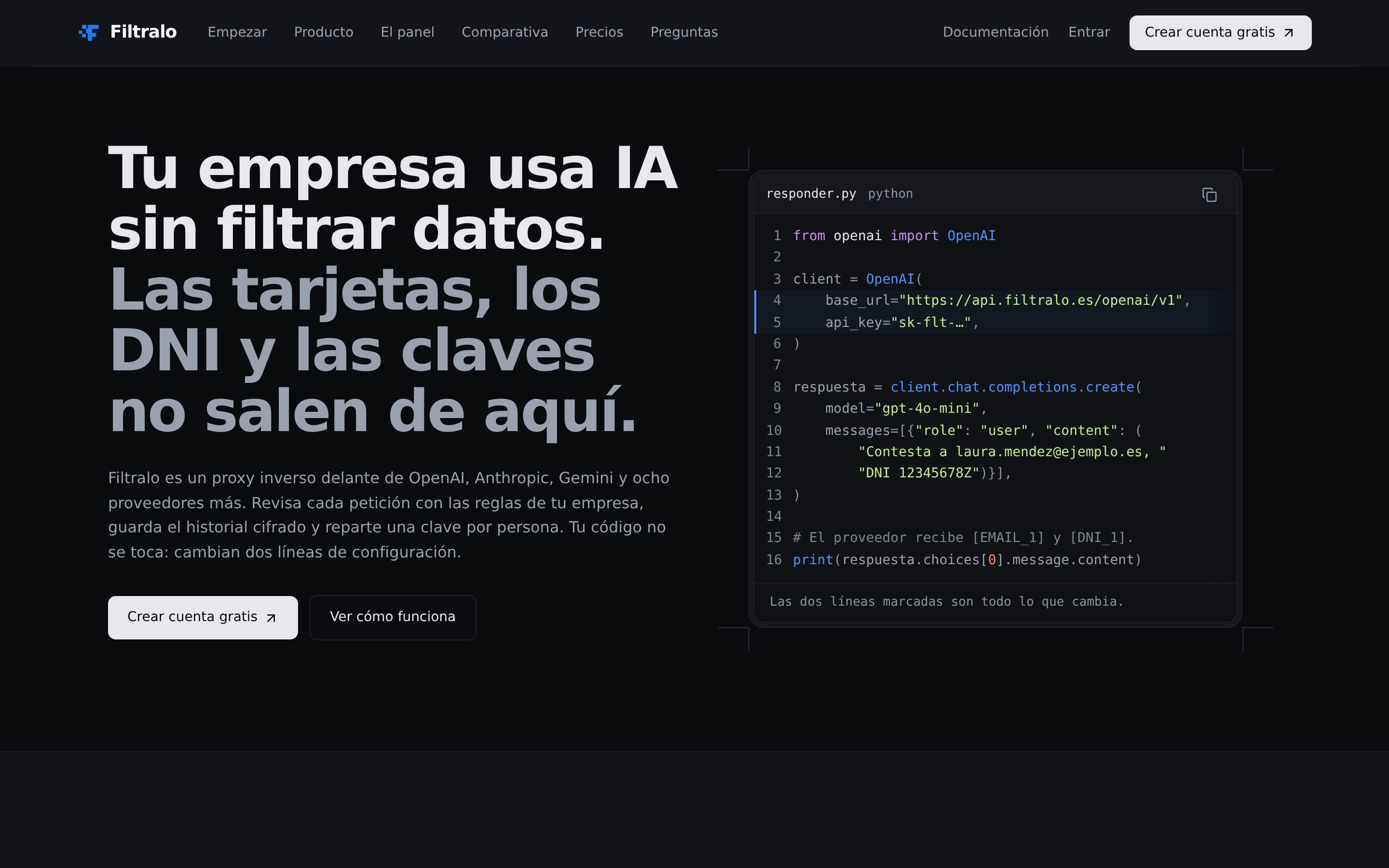Image resolution: width=1389 pixels, height=868 pixels.
Task: Click the Entrar login link
Action: tap(1089, 32)
